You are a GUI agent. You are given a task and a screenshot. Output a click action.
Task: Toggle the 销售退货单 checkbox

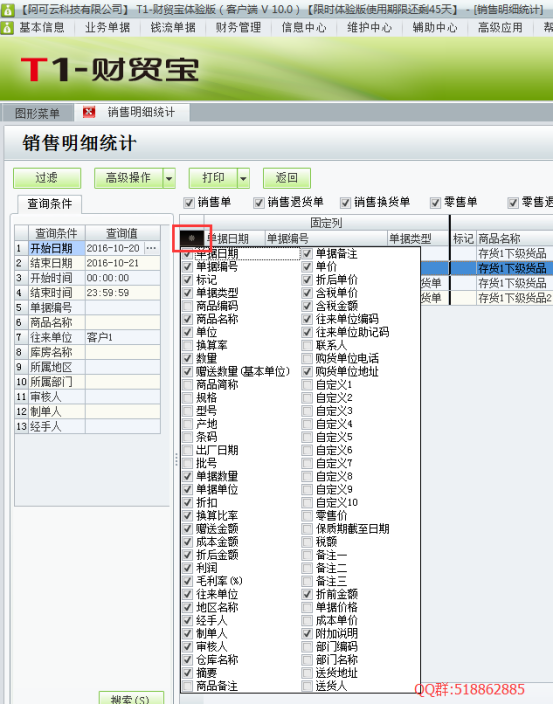coord(259,203)
